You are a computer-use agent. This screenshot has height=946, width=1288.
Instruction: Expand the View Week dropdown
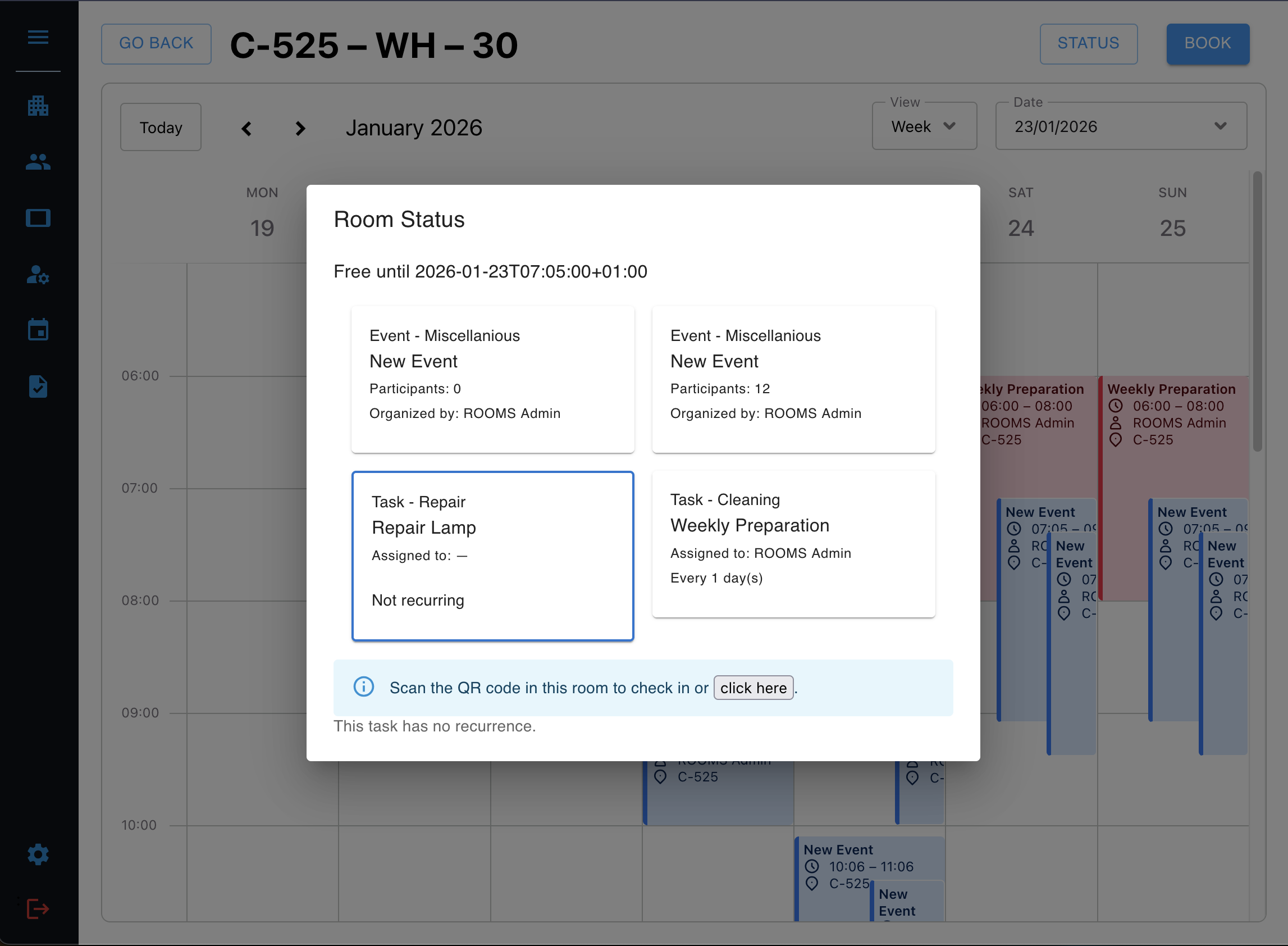924,126
